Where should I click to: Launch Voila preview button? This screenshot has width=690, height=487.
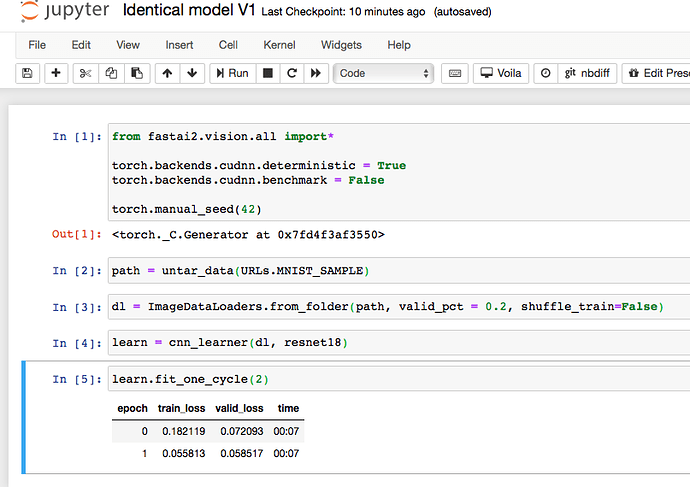point(502,73)
